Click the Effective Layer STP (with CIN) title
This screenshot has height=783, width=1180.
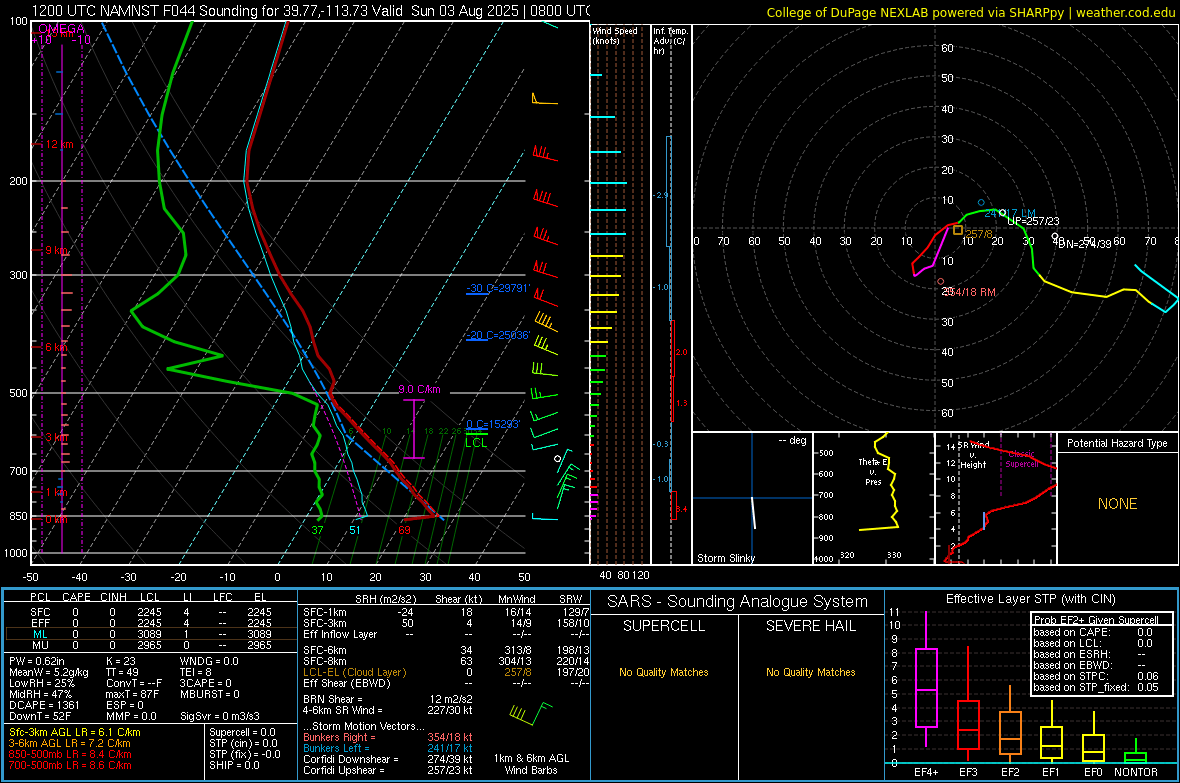click(1030, 599)
